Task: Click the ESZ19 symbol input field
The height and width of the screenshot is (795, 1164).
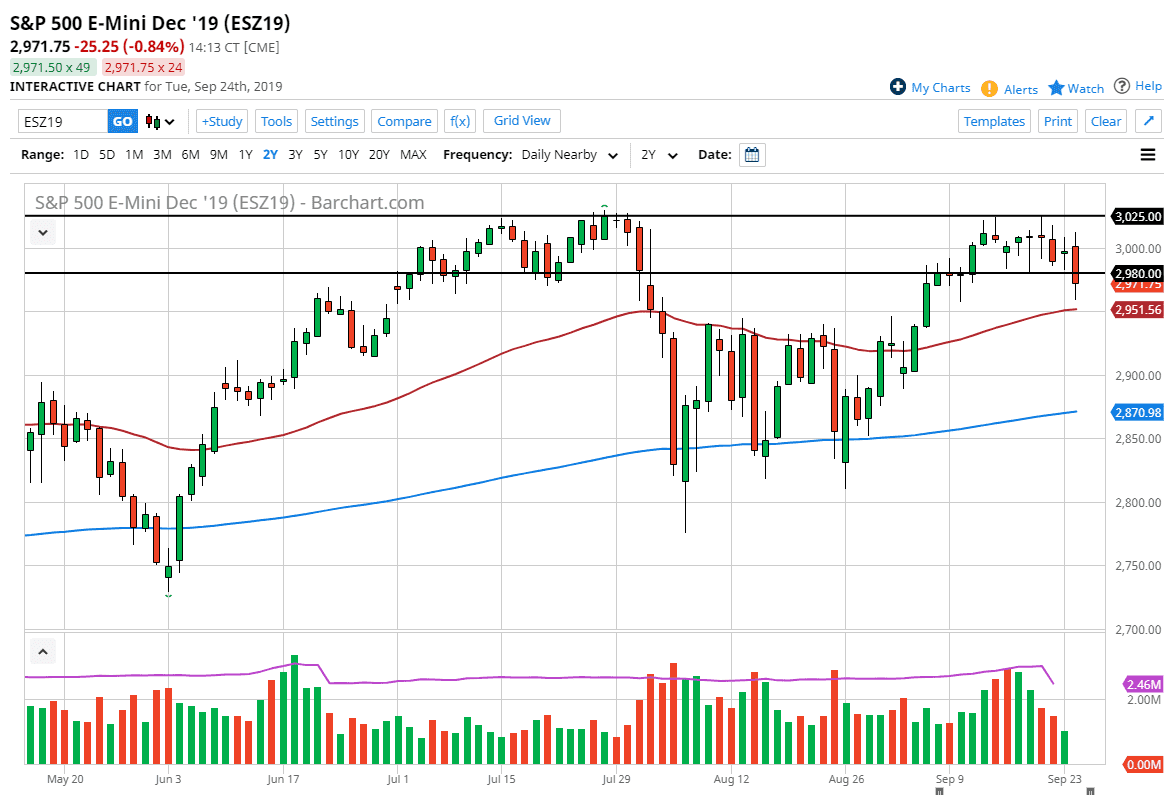Action: (x=60, y=120)
